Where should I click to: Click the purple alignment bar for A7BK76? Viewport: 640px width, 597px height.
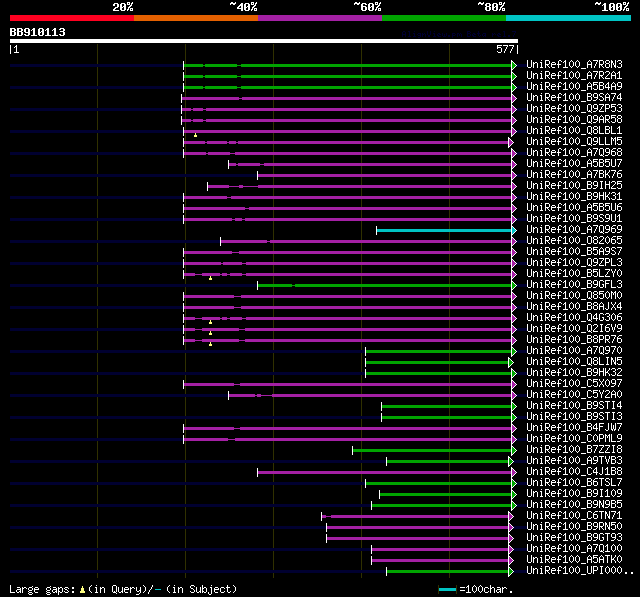[384, 175]
